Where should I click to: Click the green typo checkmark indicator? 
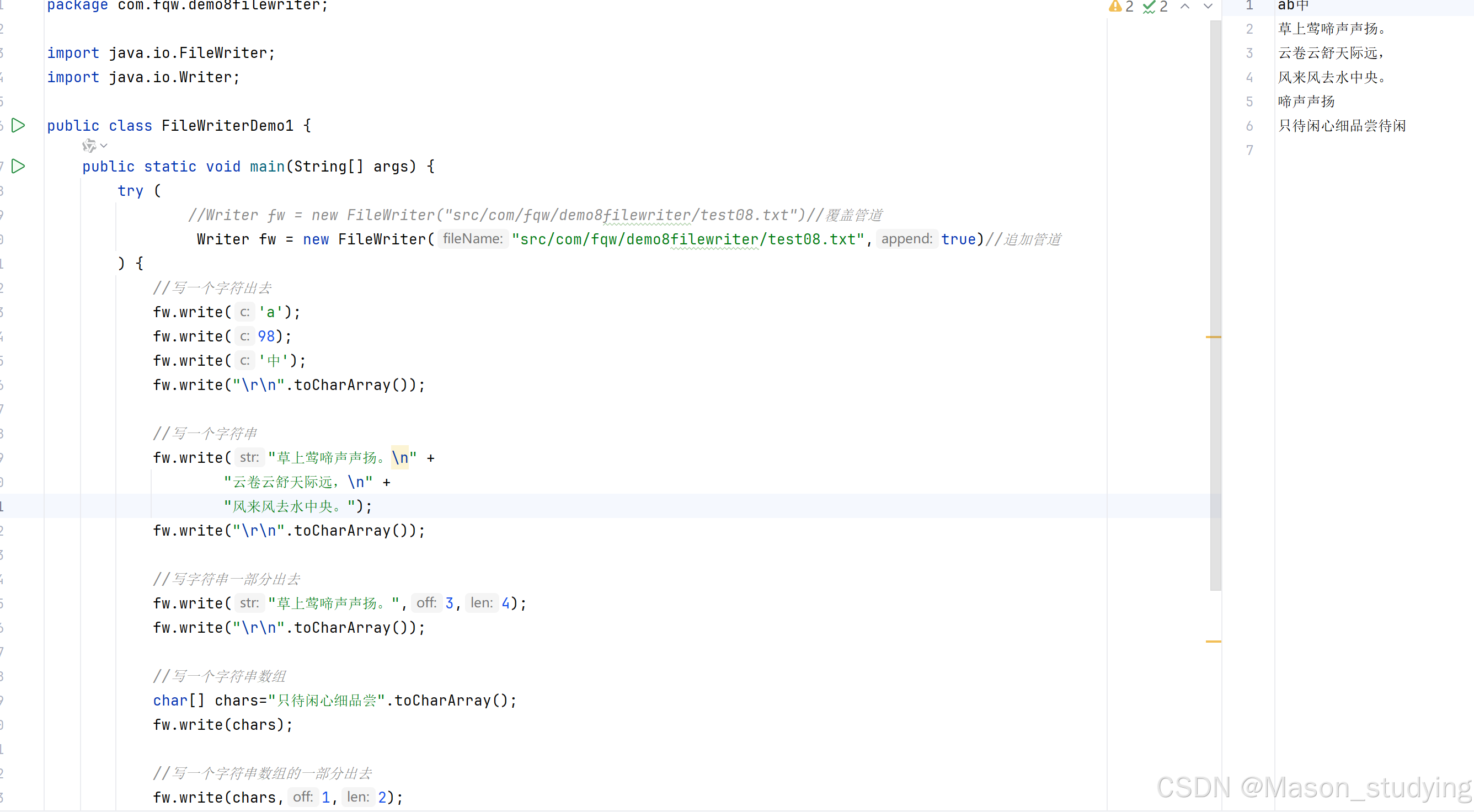pos(1149,6)
